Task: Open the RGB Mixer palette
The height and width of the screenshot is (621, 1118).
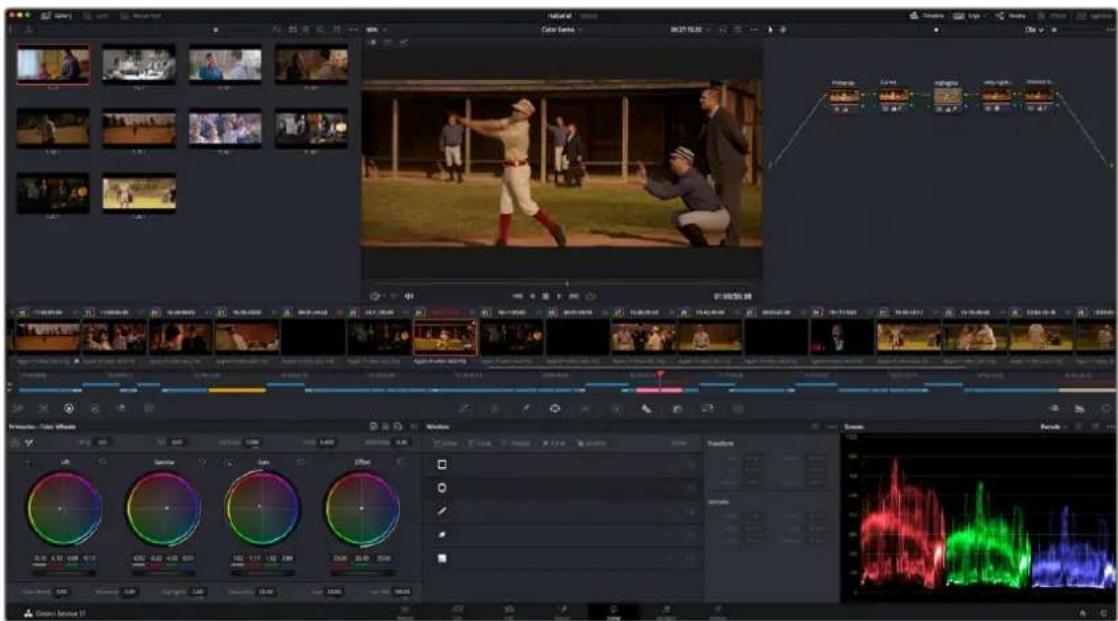Action: 121,409
